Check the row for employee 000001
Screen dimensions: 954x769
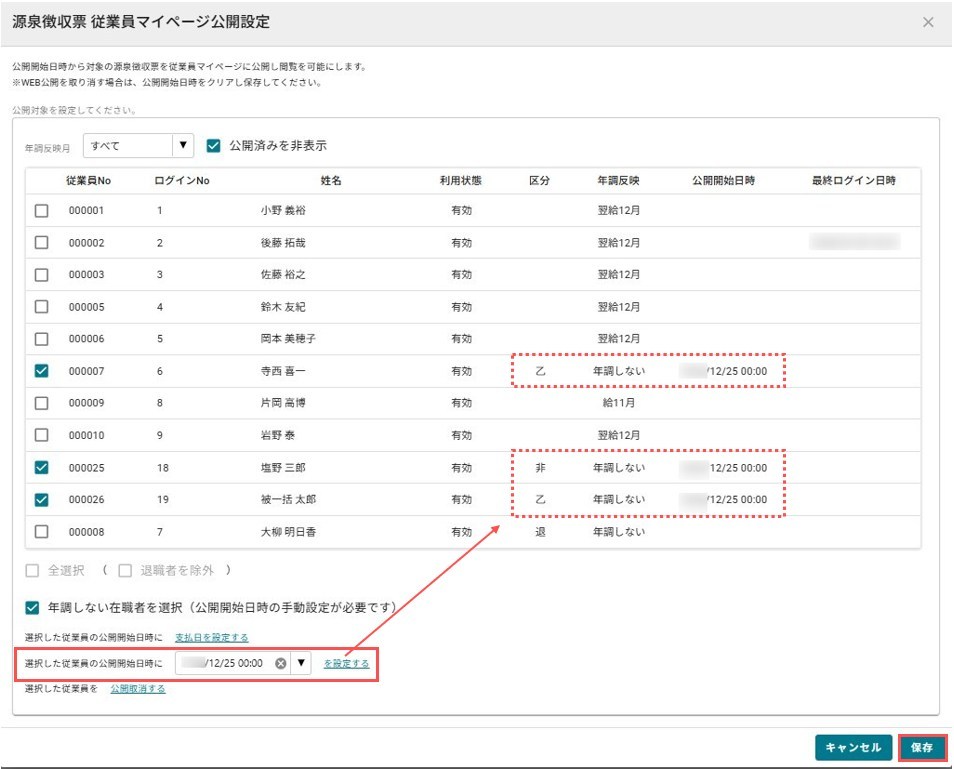pyautogui.click(x=41, y=211)
